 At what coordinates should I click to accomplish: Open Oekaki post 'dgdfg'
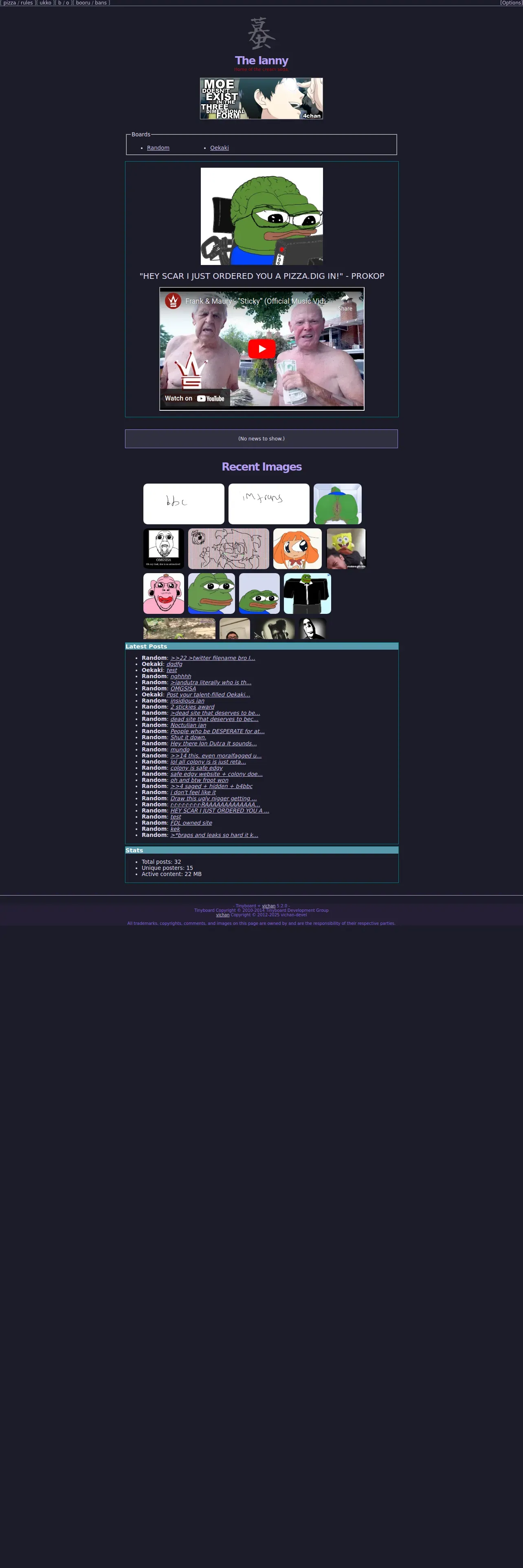click(174, 664)
